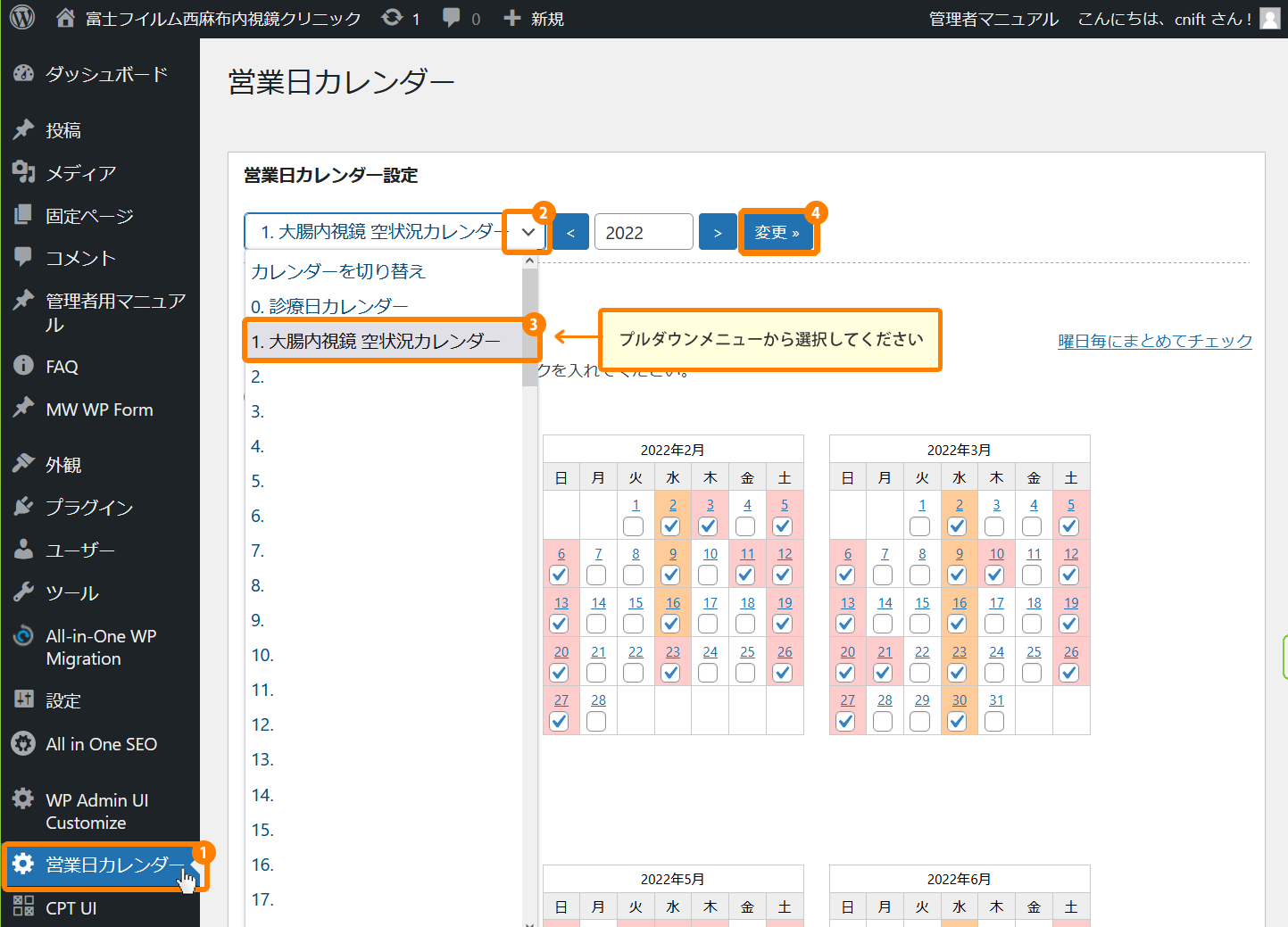Uncheck March 21 checkbox in 2022年3月
The width and height of the screenshot is (1288, 927).
(884, 673)
